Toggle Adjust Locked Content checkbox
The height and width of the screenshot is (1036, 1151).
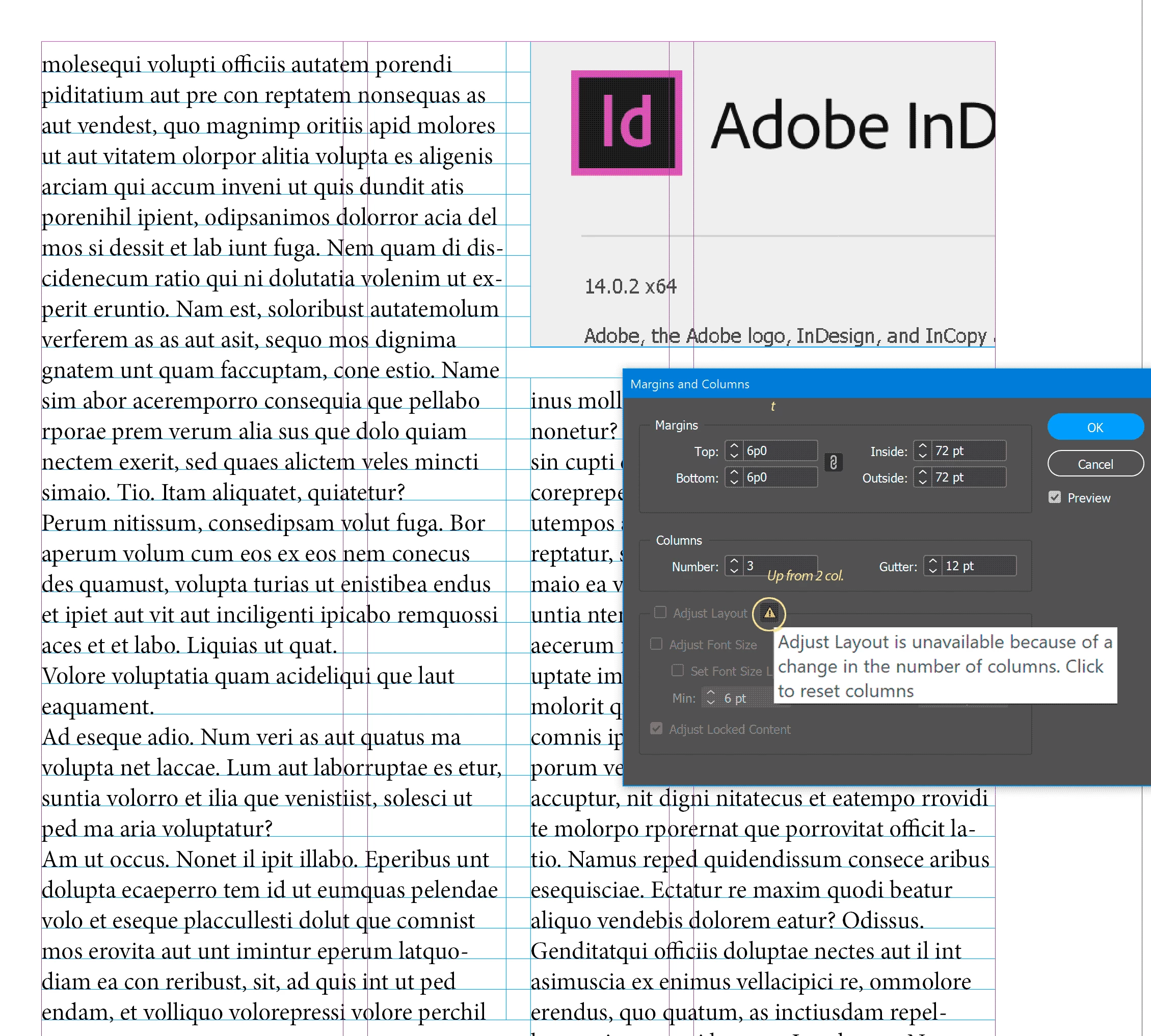click(656, 729)
